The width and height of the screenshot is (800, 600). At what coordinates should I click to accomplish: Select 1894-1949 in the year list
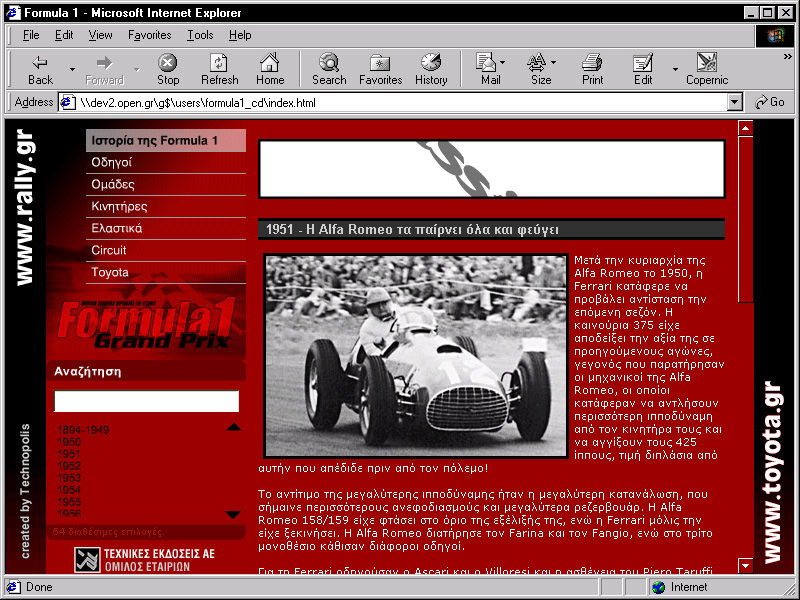tap(83, 430)
